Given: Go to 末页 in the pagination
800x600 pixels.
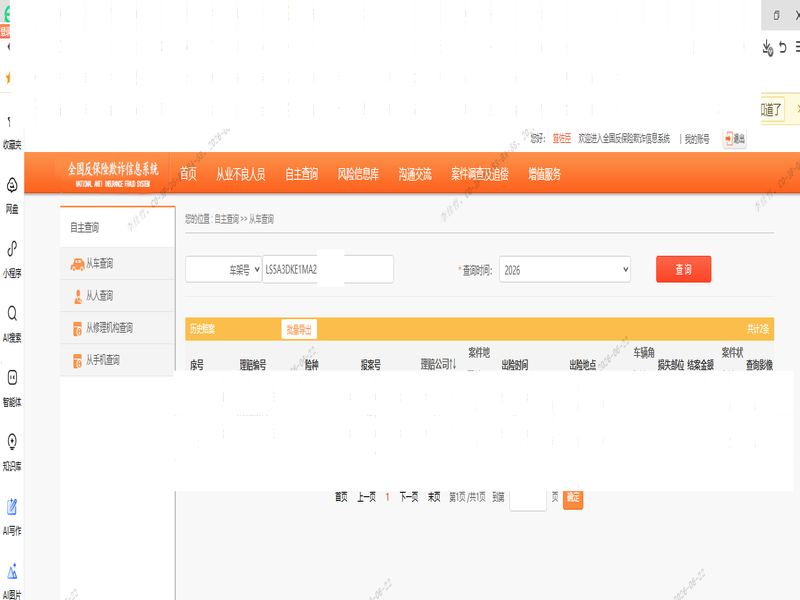Looking at the screenshot, I should coord(434,497).
